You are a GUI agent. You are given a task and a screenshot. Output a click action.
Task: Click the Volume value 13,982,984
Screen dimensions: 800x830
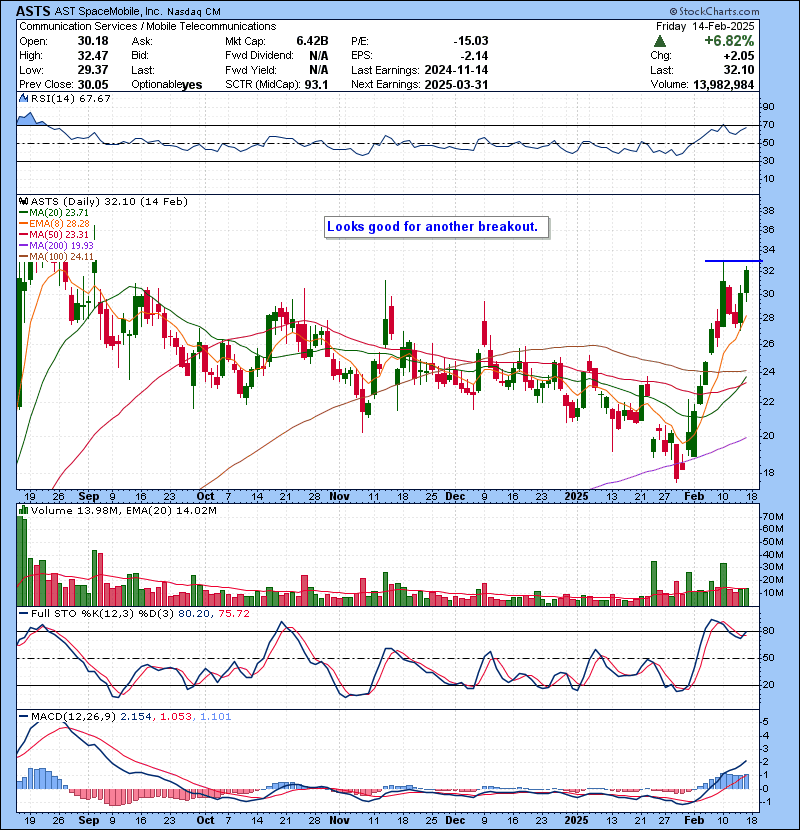[723, 84]
